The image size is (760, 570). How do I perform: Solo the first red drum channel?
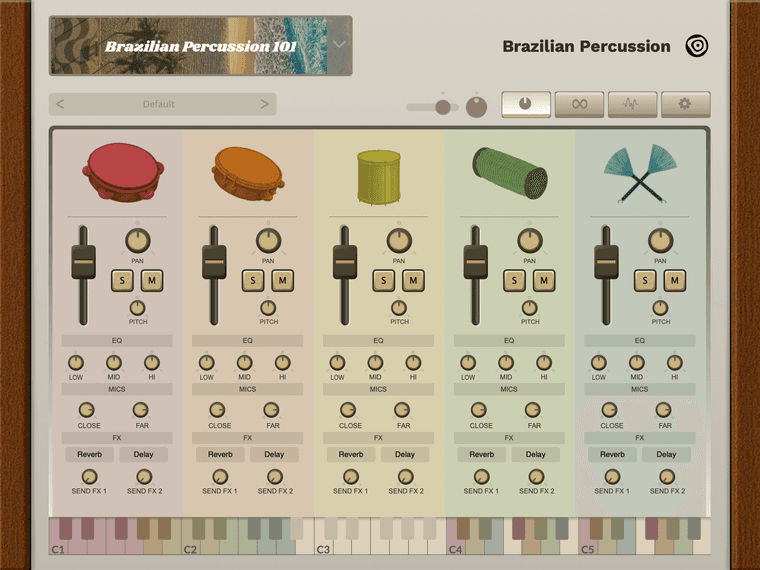tap(122, 280)
